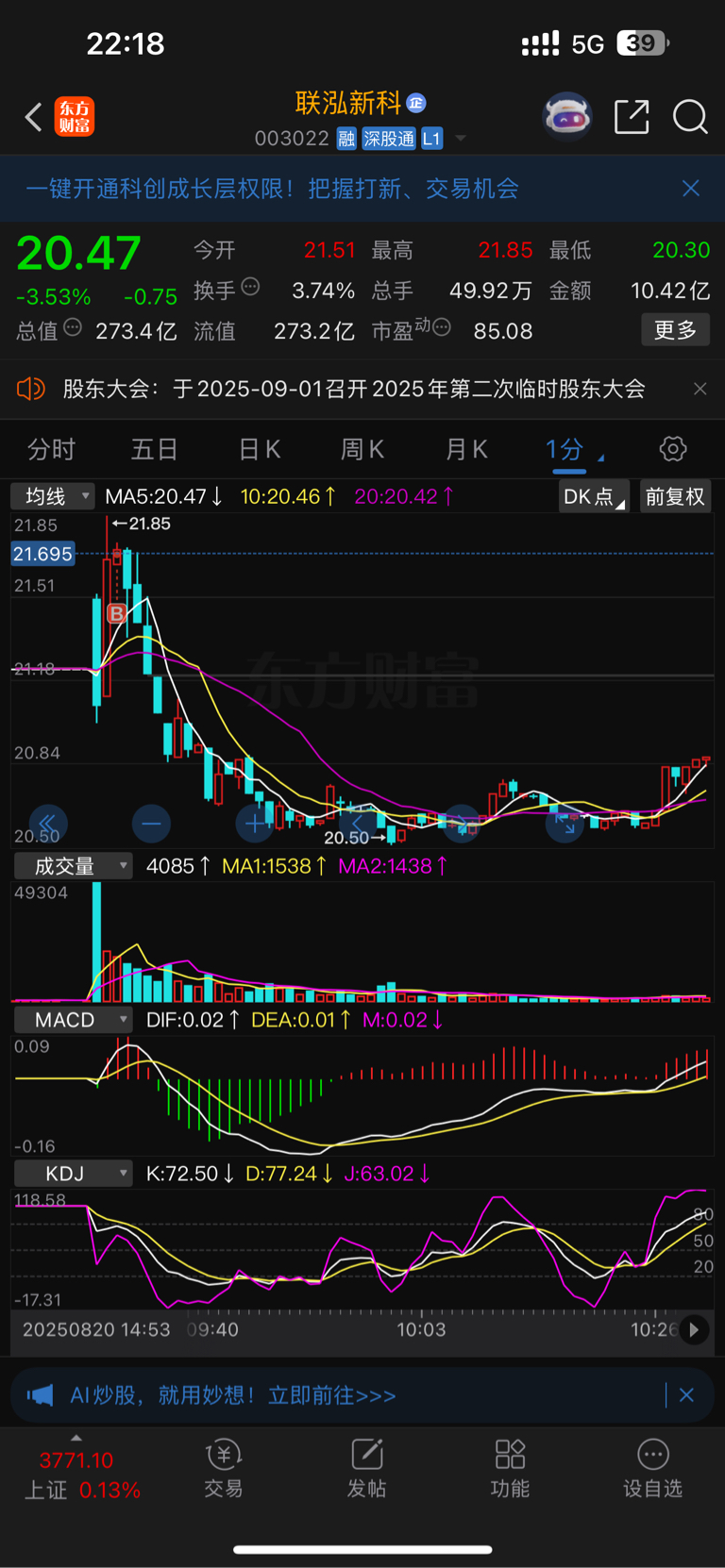Close the AI炒股 banner
The height and width of the screenshot is (1568, 725).
tap(686, 1395)
